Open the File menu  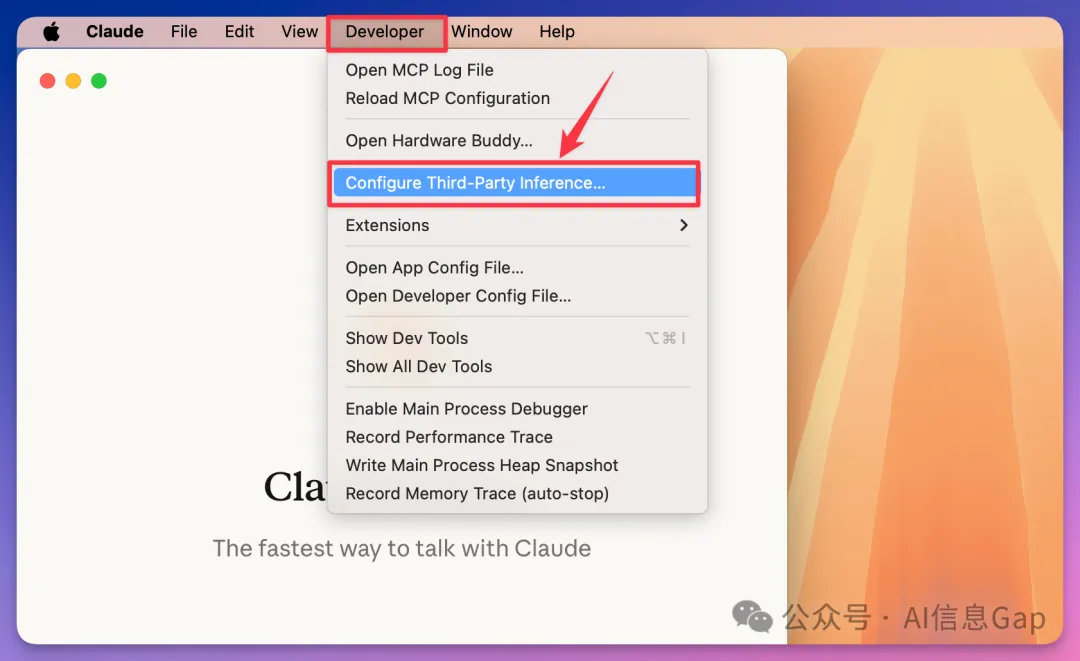click(x=184, y=32)
